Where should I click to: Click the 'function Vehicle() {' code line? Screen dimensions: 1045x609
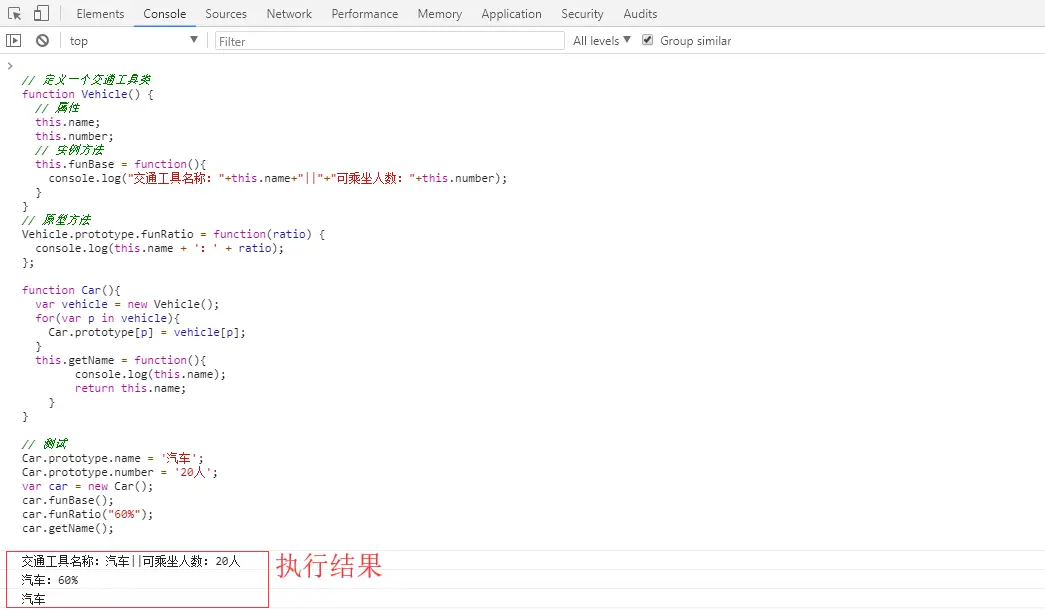[87, 94]
